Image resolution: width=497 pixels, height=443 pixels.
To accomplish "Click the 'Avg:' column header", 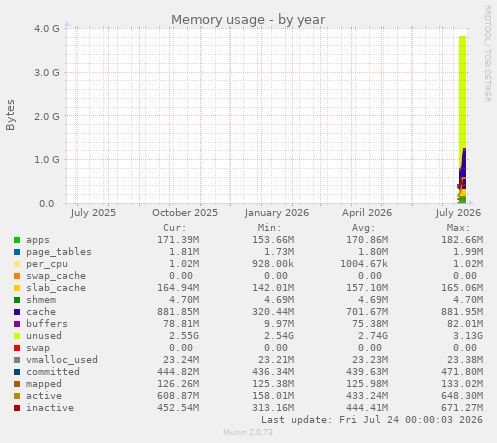I will pyautogui.click(x=364, y=228).
